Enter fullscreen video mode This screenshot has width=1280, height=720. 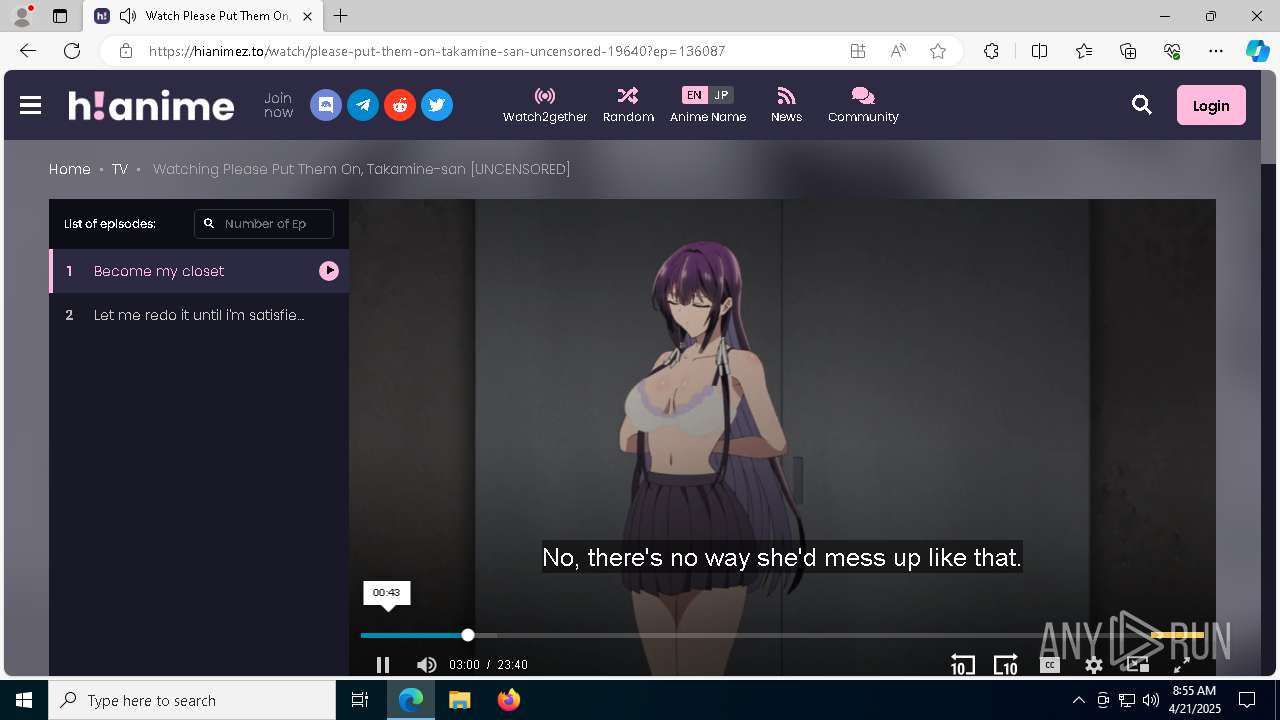click(1181, 665)
